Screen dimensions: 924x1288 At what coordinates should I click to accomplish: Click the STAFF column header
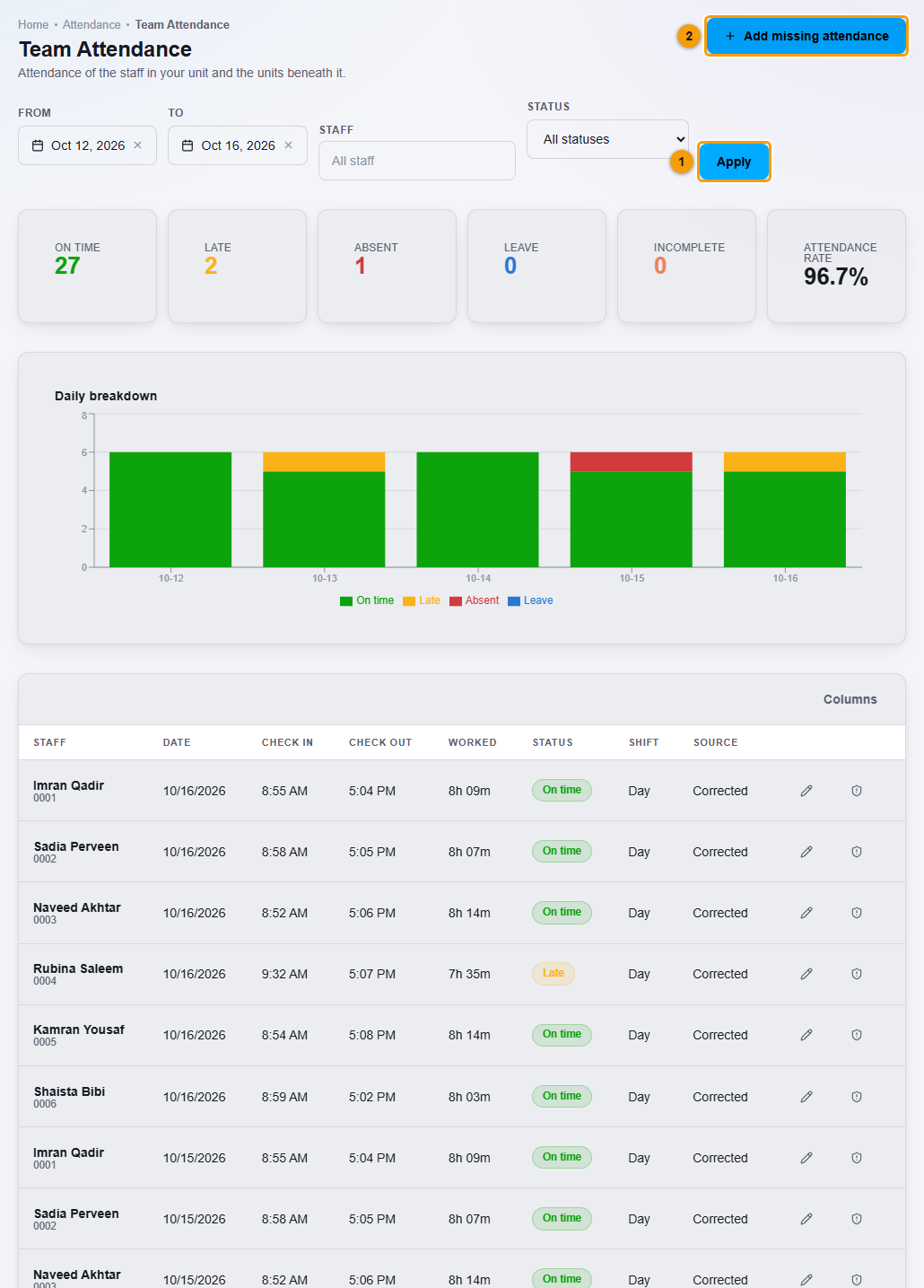click(49, 742)
